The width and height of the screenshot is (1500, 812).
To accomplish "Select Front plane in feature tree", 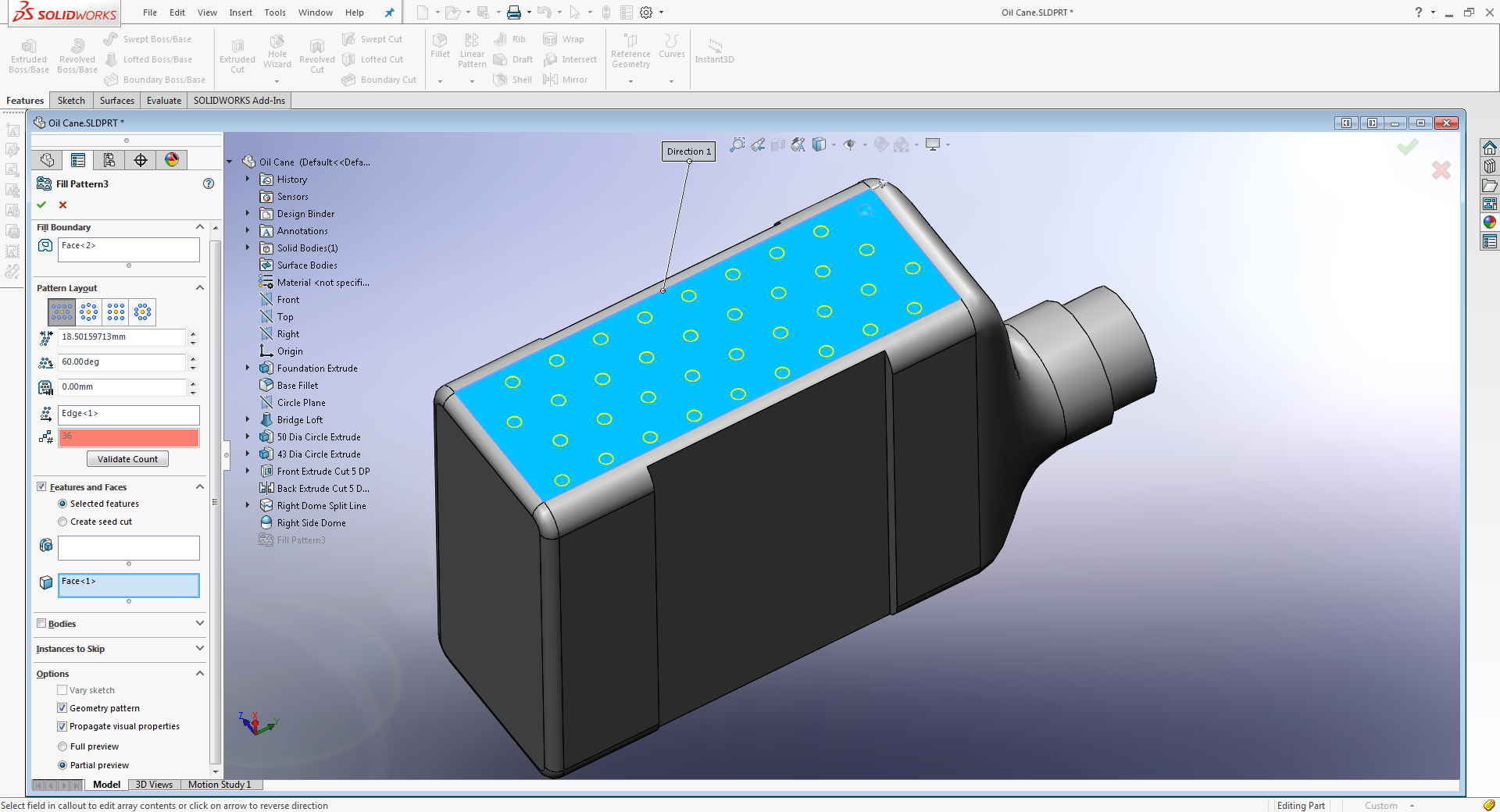I will [x=288, y=300].
